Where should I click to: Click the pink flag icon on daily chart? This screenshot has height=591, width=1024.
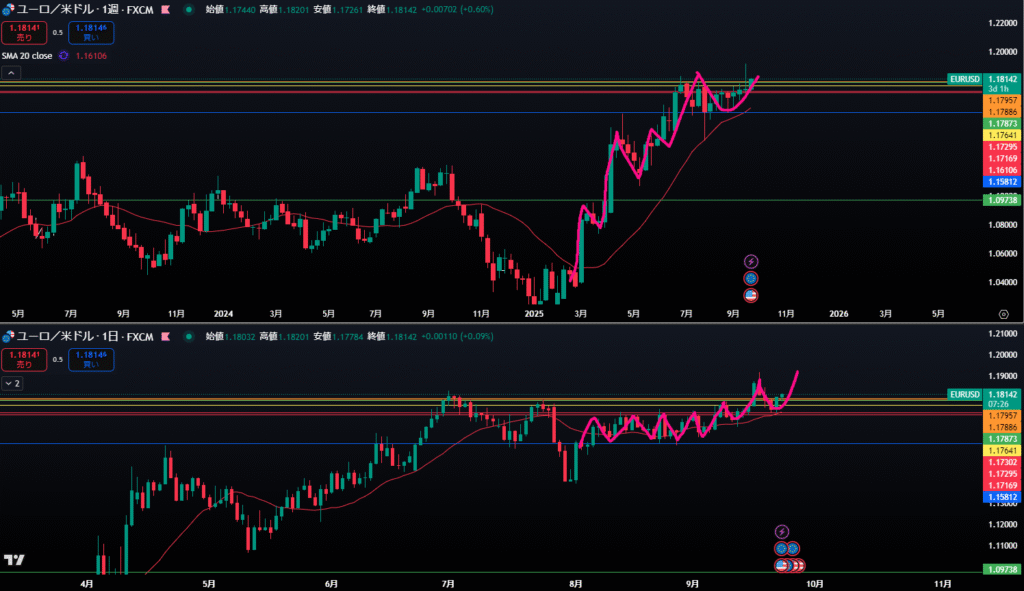click(x=165, y=337)
